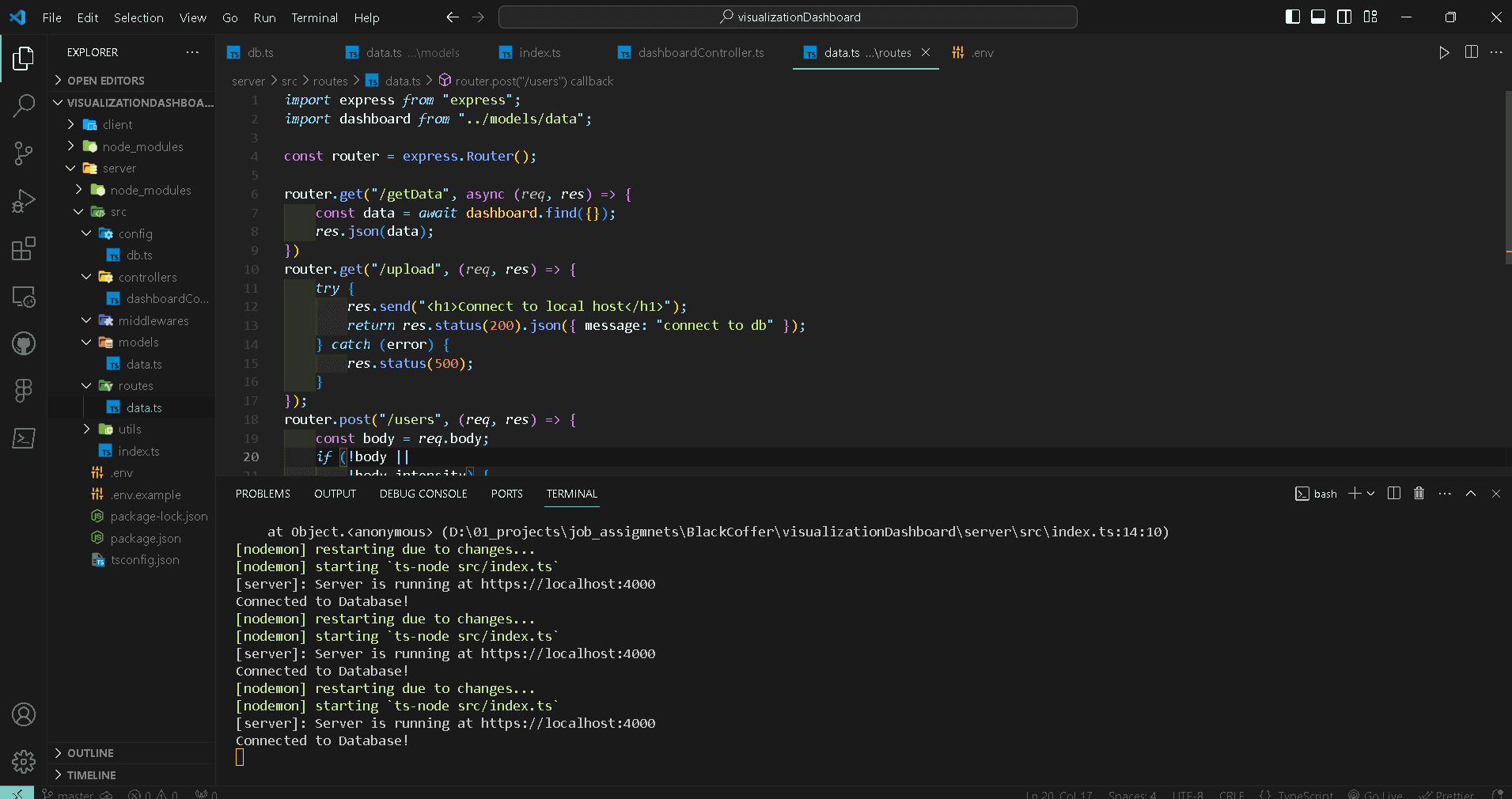The width and height of the screenshot is (1512, 799).
Task: Open the Run and Debug view
Action: (24, 202)
